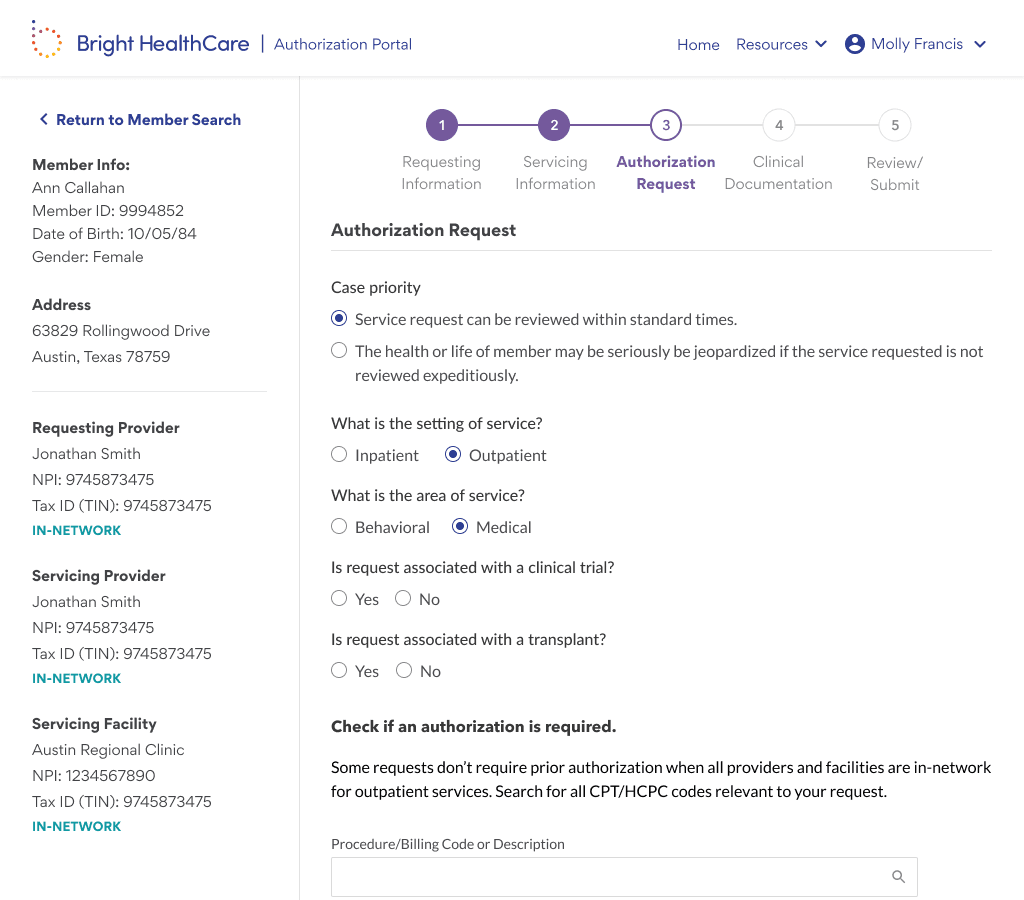The width and height of the screenshot is (1024, 900).
Task: Choose No for clinical trial question
Action: pyautogui.click(x=403, y=598)
